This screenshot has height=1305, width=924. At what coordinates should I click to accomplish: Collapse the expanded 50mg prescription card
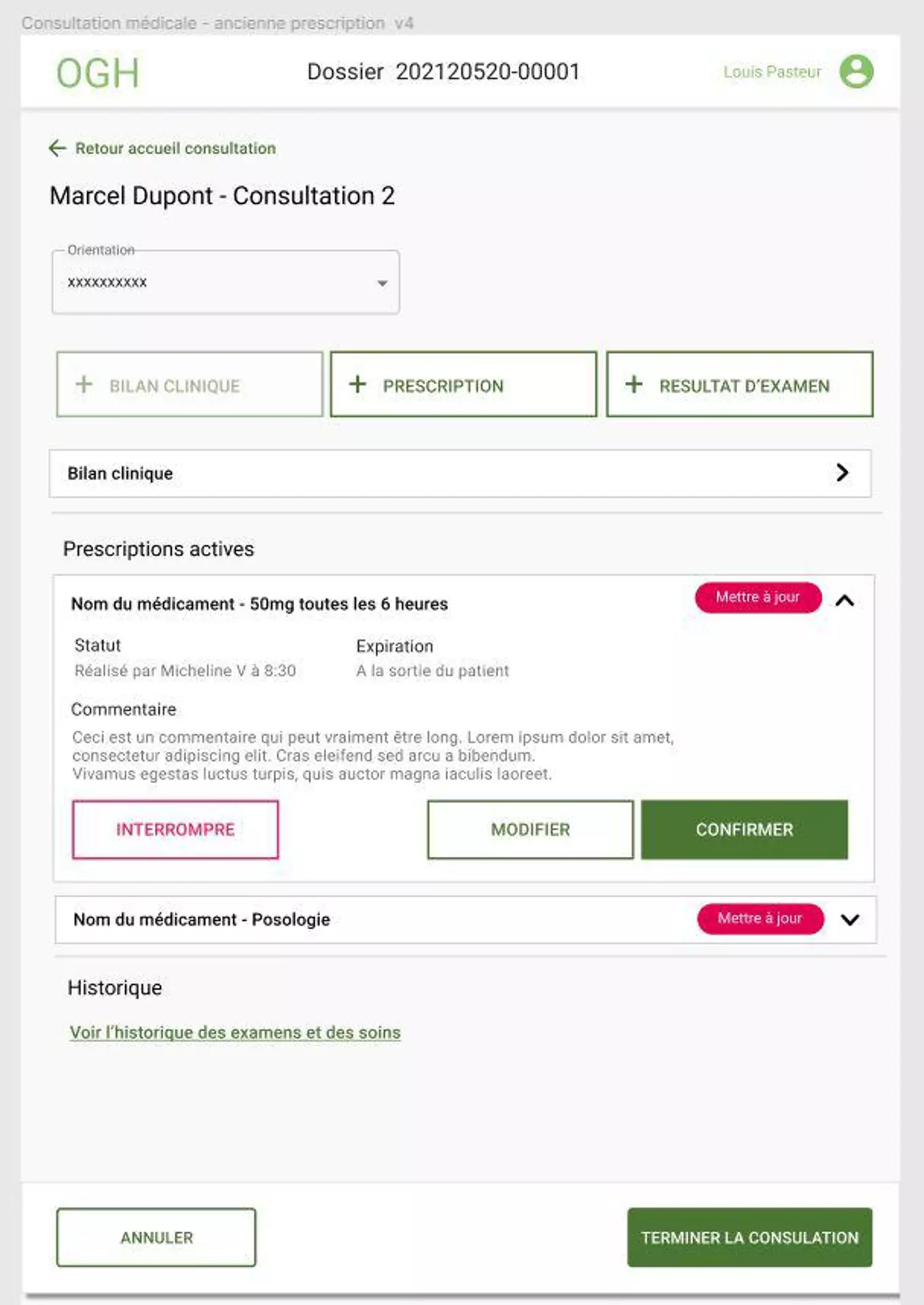point(845,601)
